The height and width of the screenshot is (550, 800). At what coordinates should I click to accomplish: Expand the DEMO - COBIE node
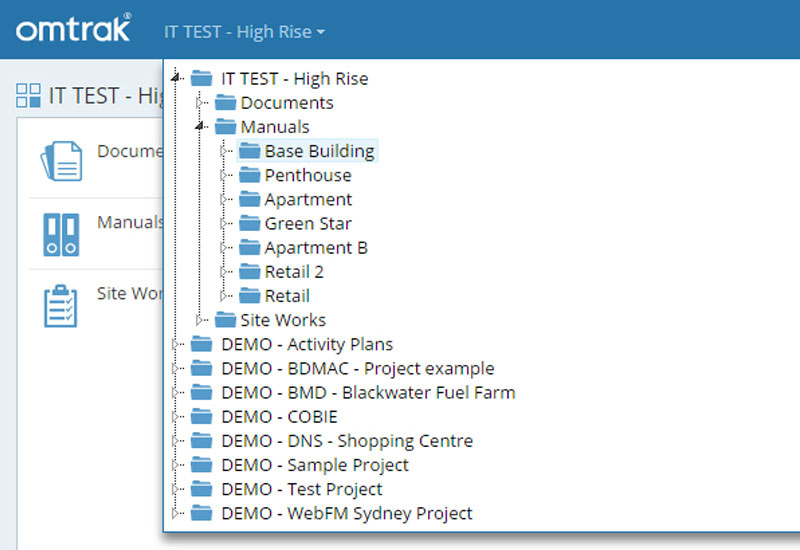coord(176,417)
